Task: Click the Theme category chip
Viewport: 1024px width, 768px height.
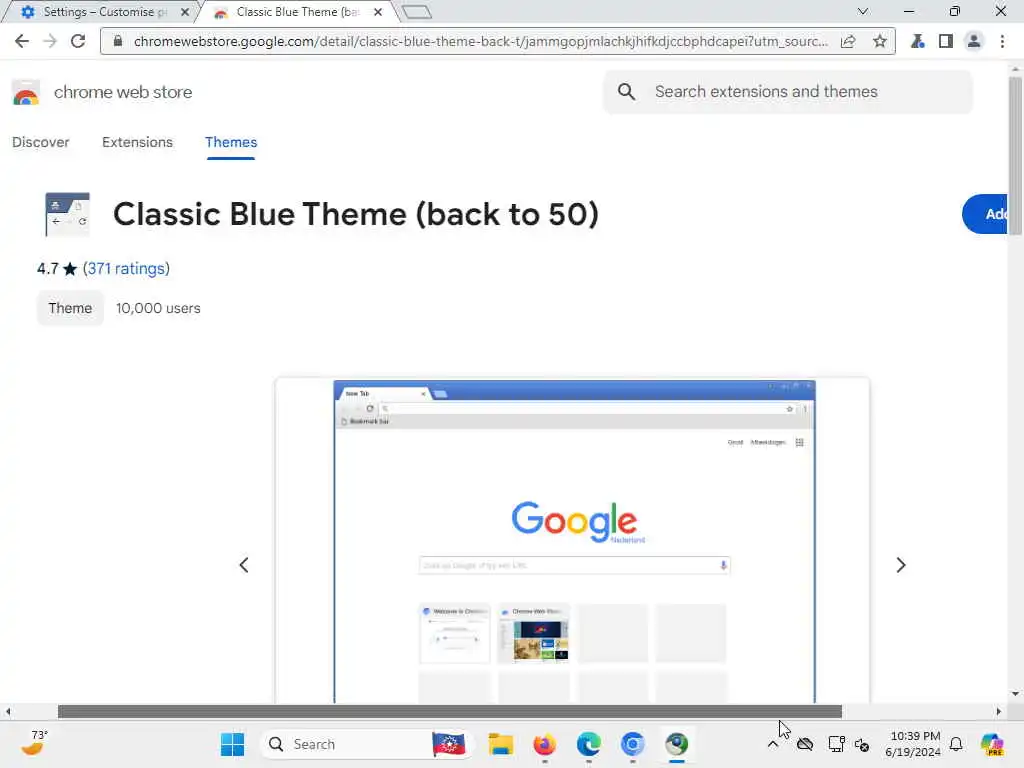Action: [x=70, y=308]
